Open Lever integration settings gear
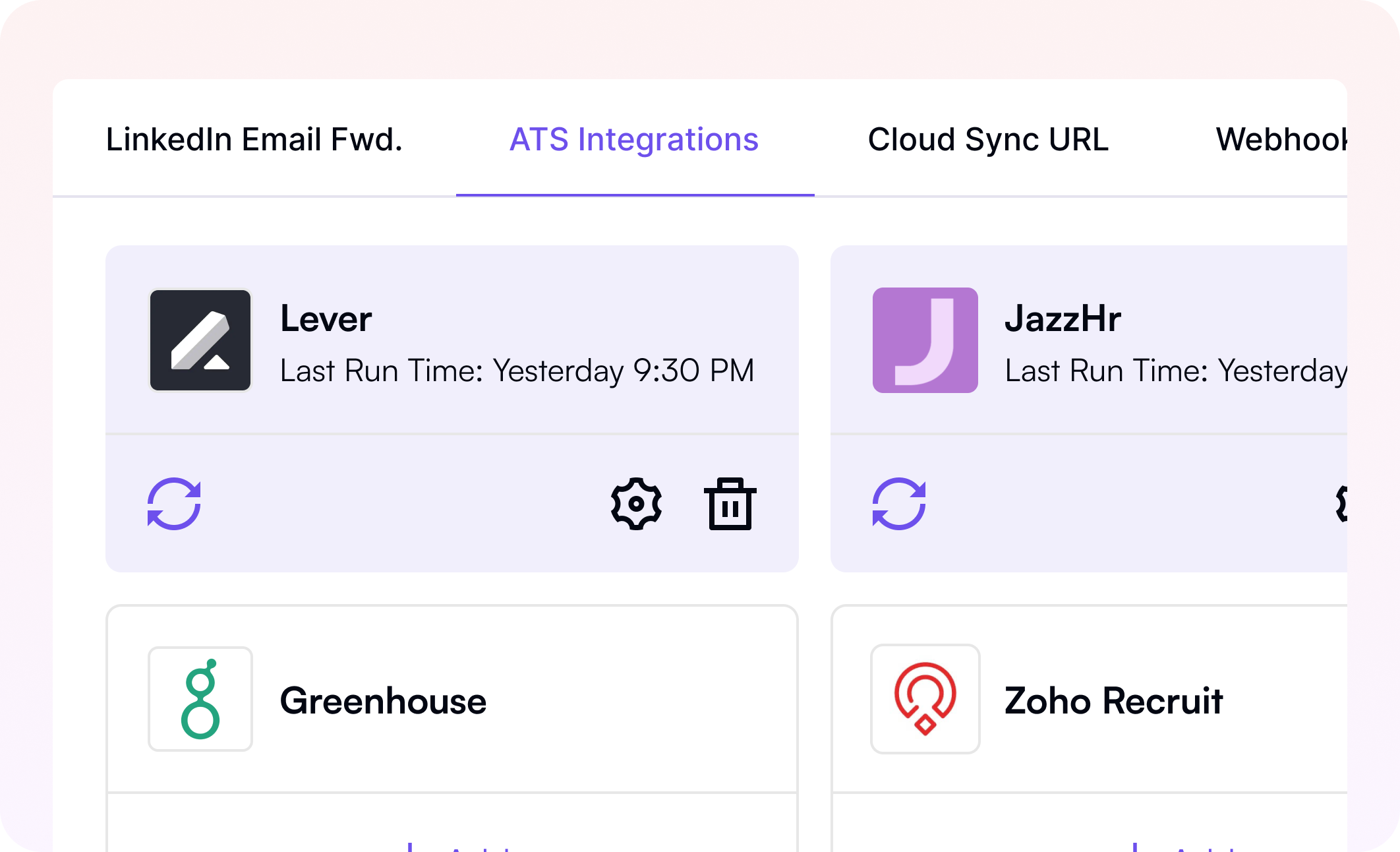The width and height of the screenshot is (1400, 852). (x=636, y=504)
